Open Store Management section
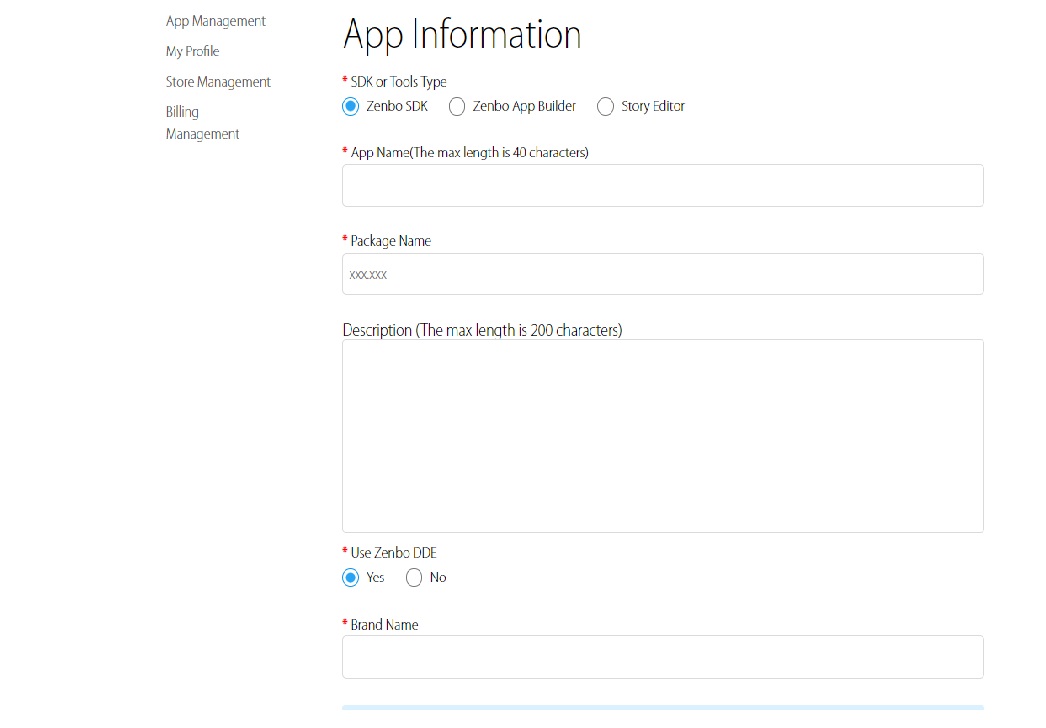Viewport: 1046px width, 728px height. tap(218, 82)
